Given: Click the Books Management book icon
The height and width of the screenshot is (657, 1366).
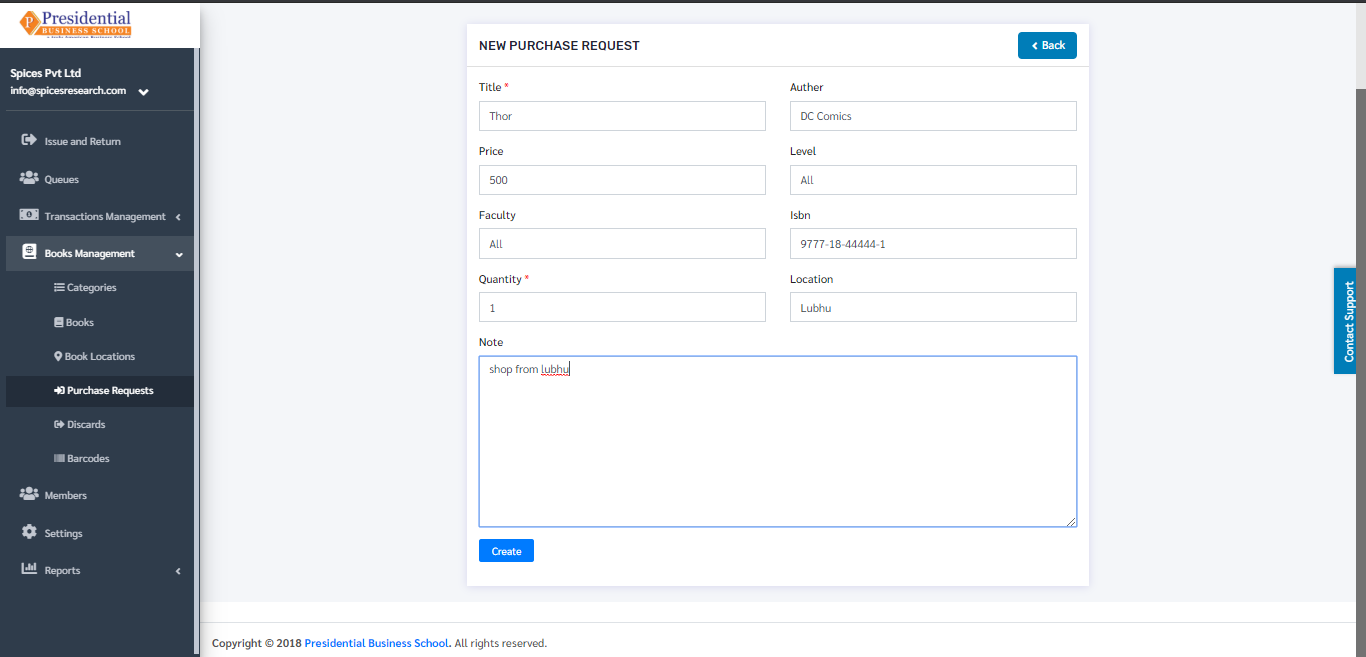Looking at the screenshot, I should 29,252.
